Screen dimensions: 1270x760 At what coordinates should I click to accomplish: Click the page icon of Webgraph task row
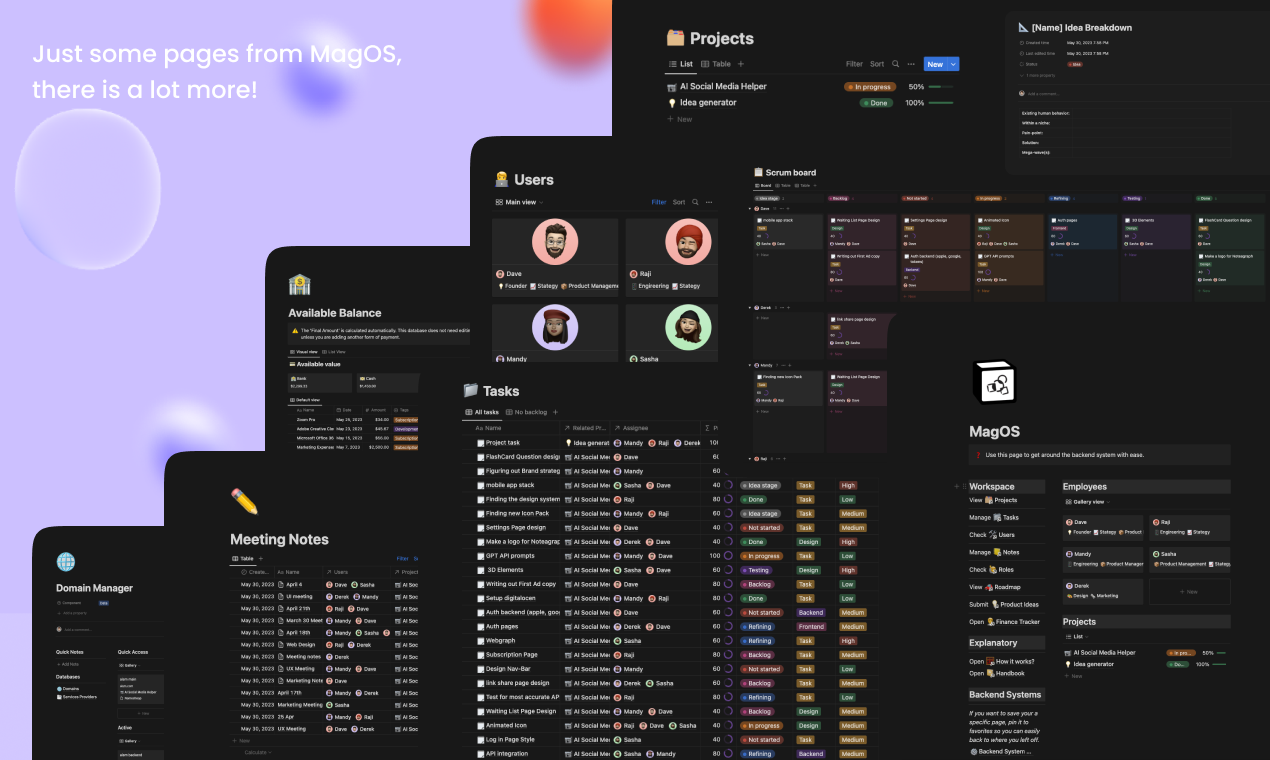[480, 641]
